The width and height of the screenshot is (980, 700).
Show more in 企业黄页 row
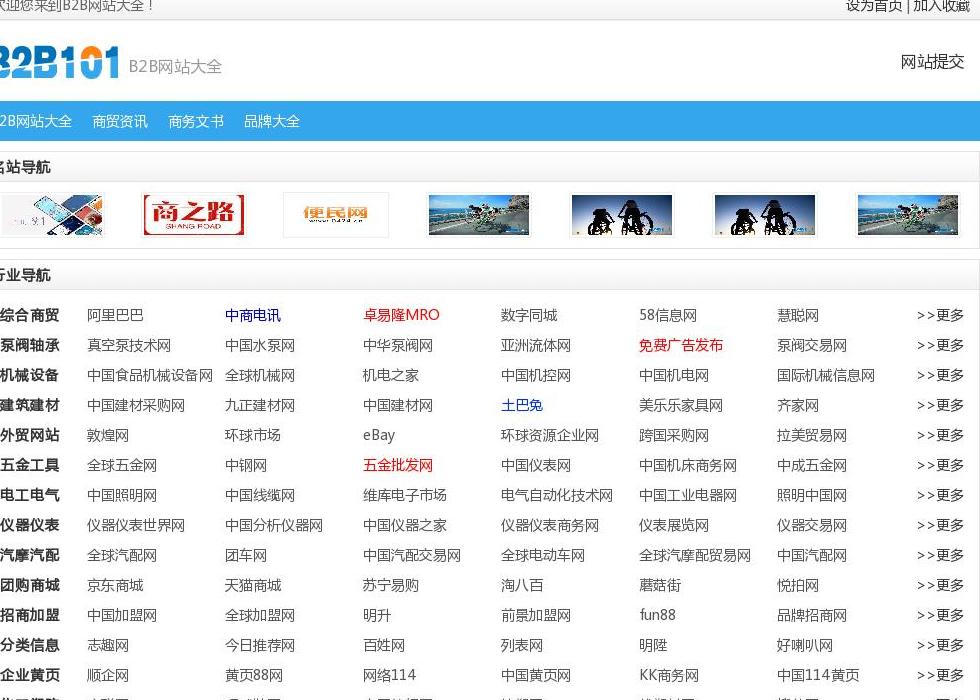[940, 675]
